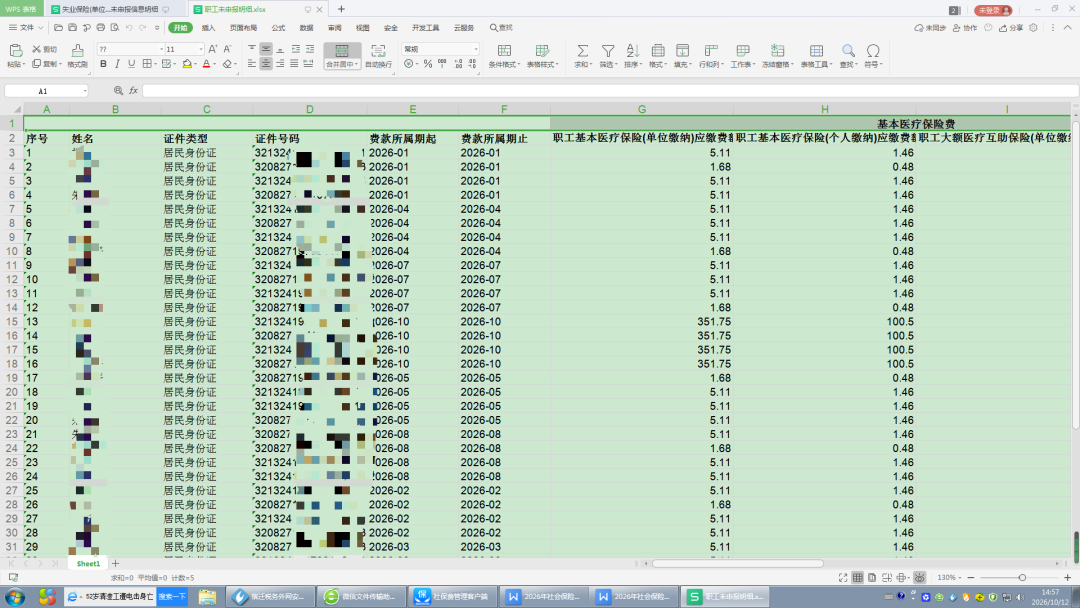Toggle horizontal center alignment
Screen dimensions: 1080x608
pyautogui.click(x=266, y=64)
